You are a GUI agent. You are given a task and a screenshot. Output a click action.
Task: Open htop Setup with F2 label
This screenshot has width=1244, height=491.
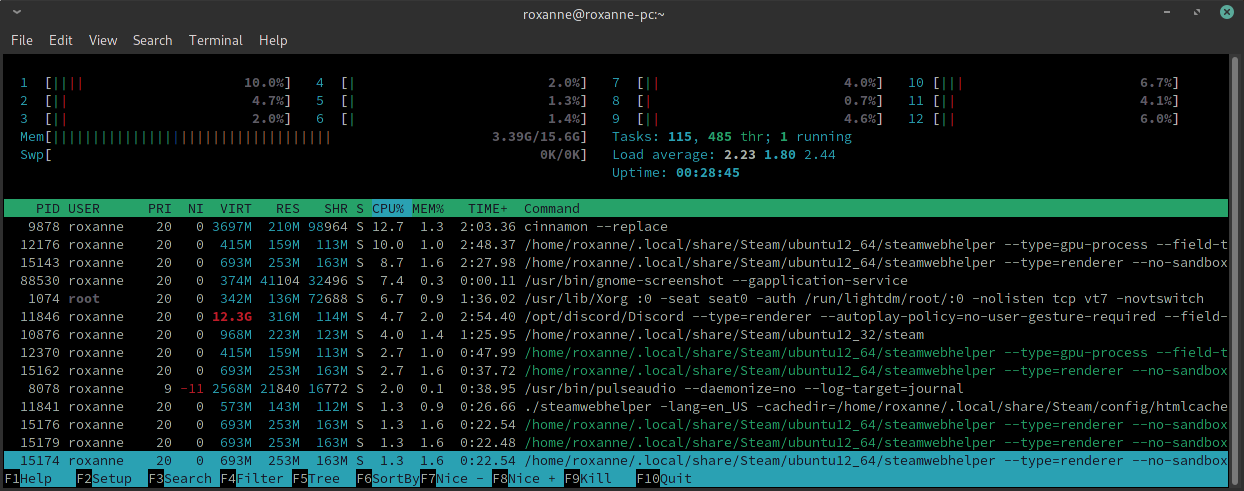(102, 479)
